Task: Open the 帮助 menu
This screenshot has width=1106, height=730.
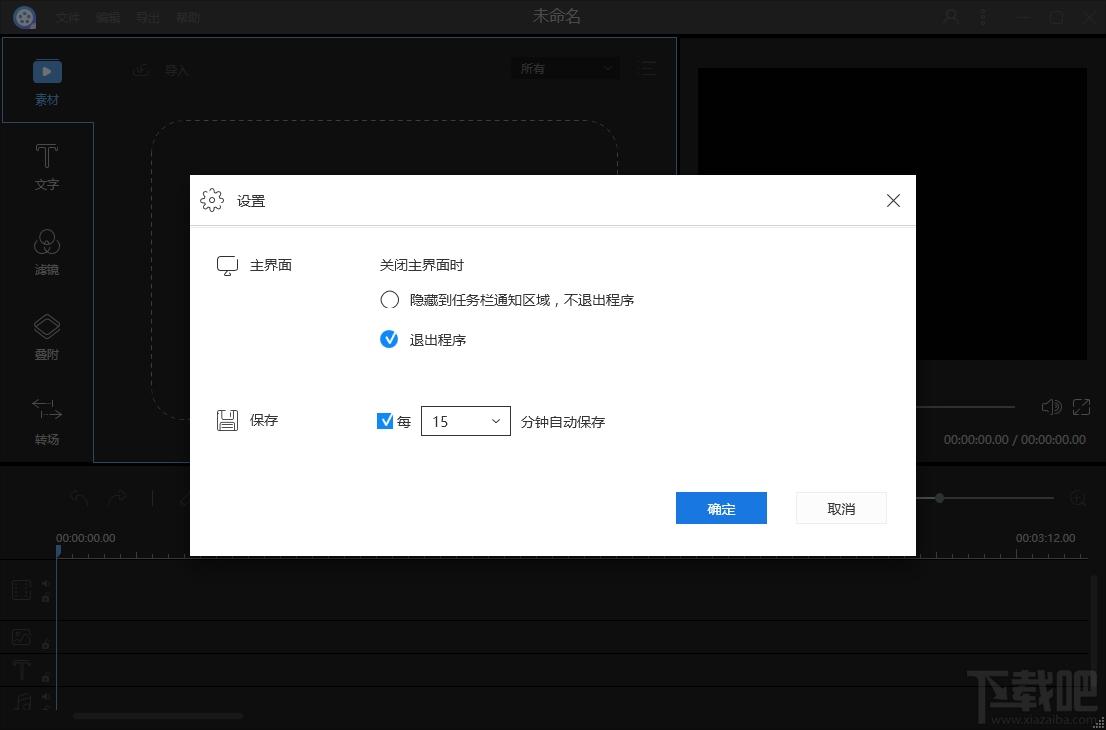Action: pyautogui.click(x=188, y=18)
